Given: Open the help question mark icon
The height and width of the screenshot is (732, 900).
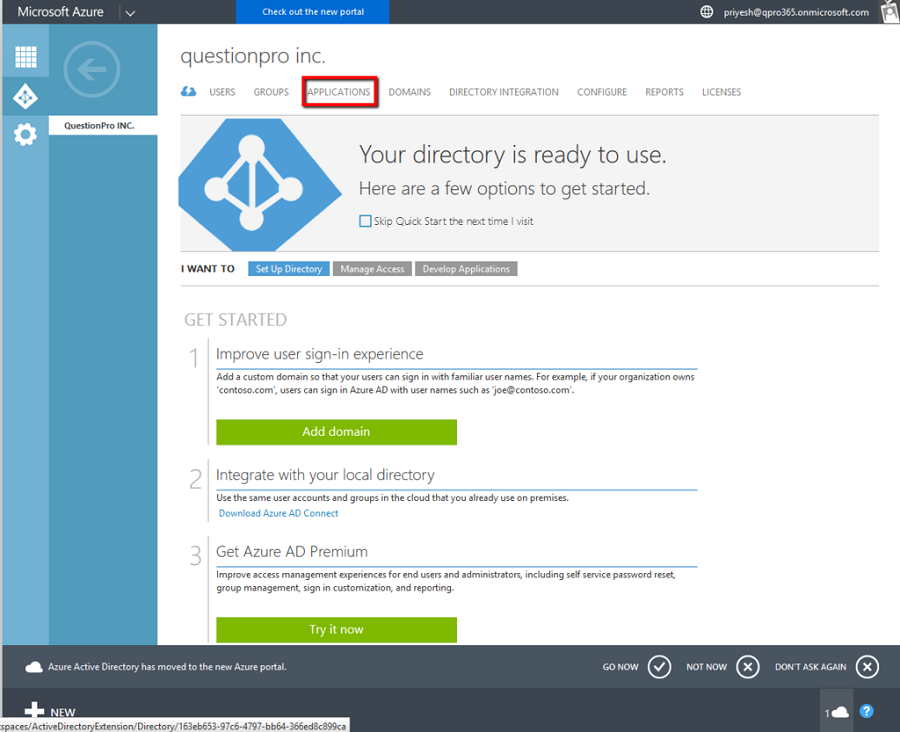Looking at the screenshot, I should [867, 711].
